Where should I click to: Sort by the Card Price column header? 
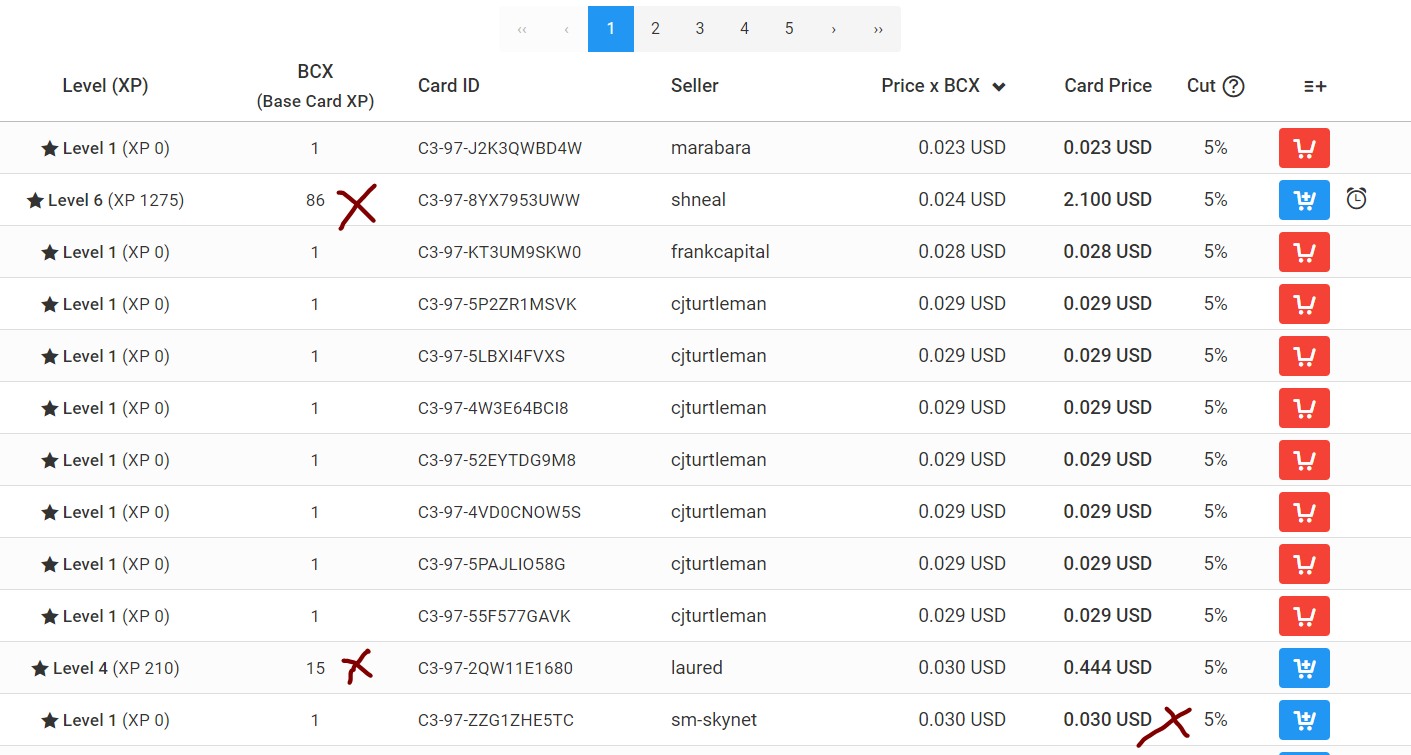click(x=1107, y=86)
